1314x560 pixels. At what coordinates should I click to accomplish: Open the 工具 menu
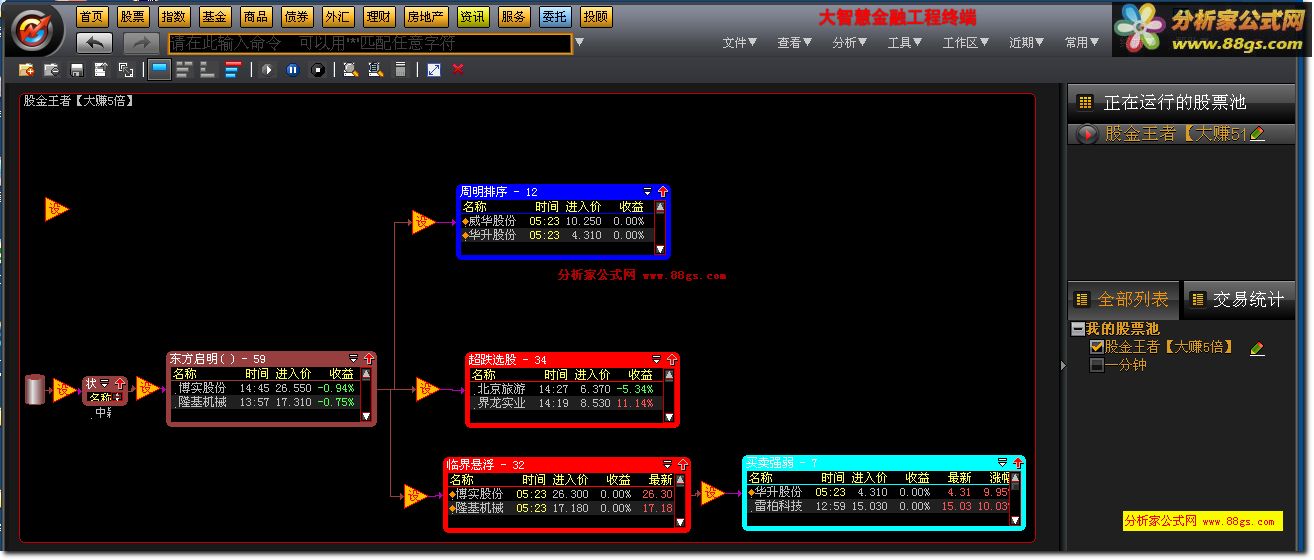point(905,43)
